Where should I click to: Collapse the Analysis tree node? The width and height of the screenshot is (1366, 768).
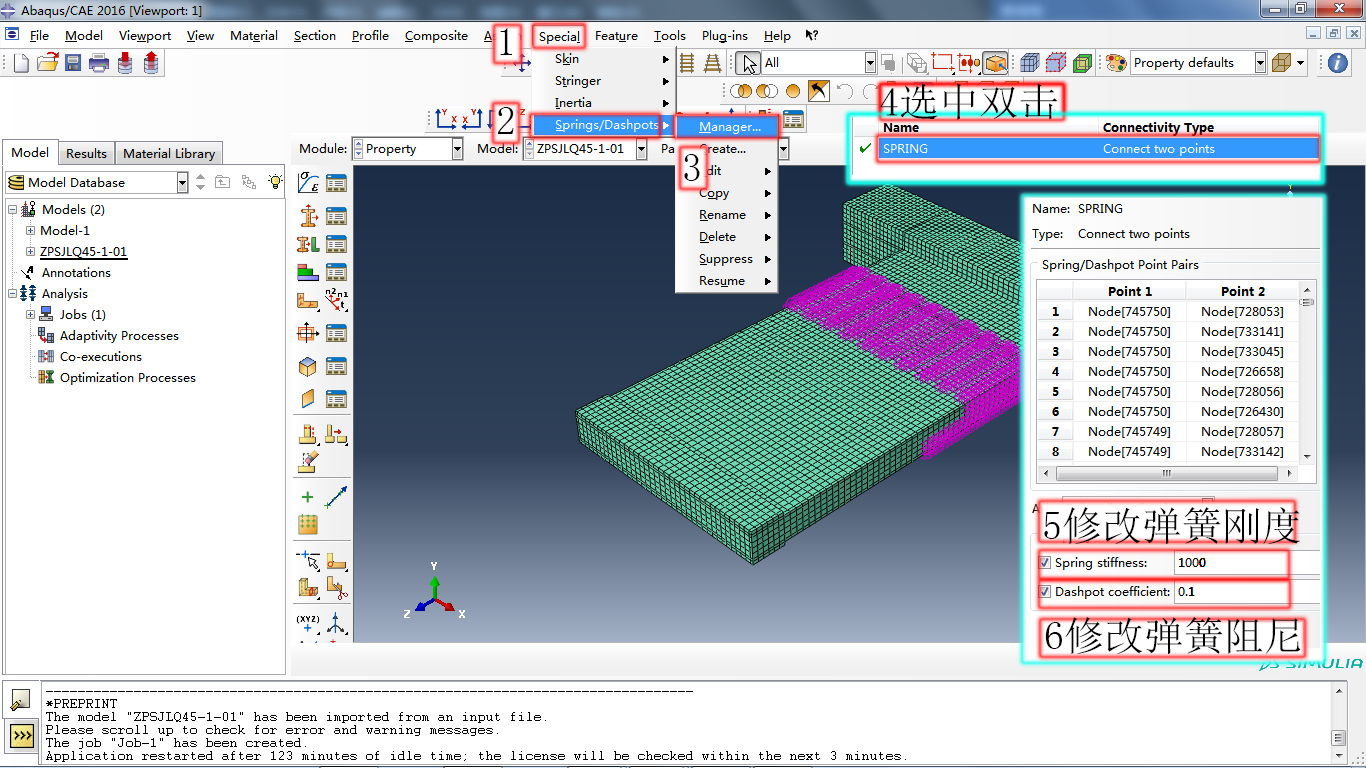point(12,294)
